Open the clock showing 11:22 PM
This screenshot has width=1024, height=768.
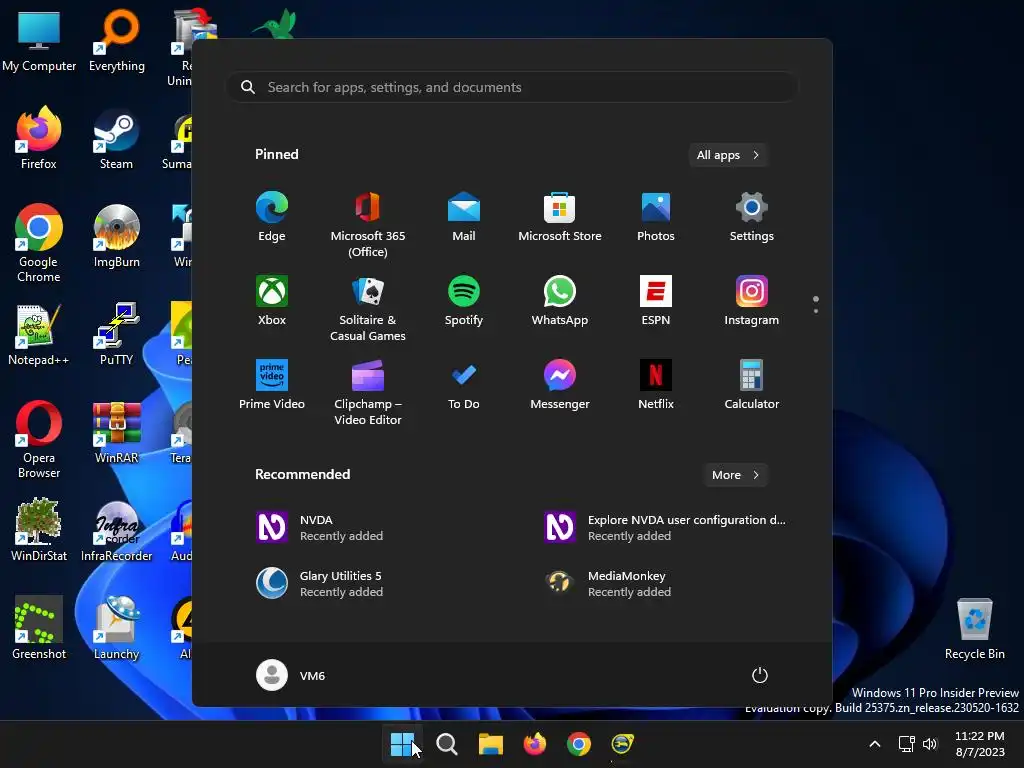pos(980,744)
